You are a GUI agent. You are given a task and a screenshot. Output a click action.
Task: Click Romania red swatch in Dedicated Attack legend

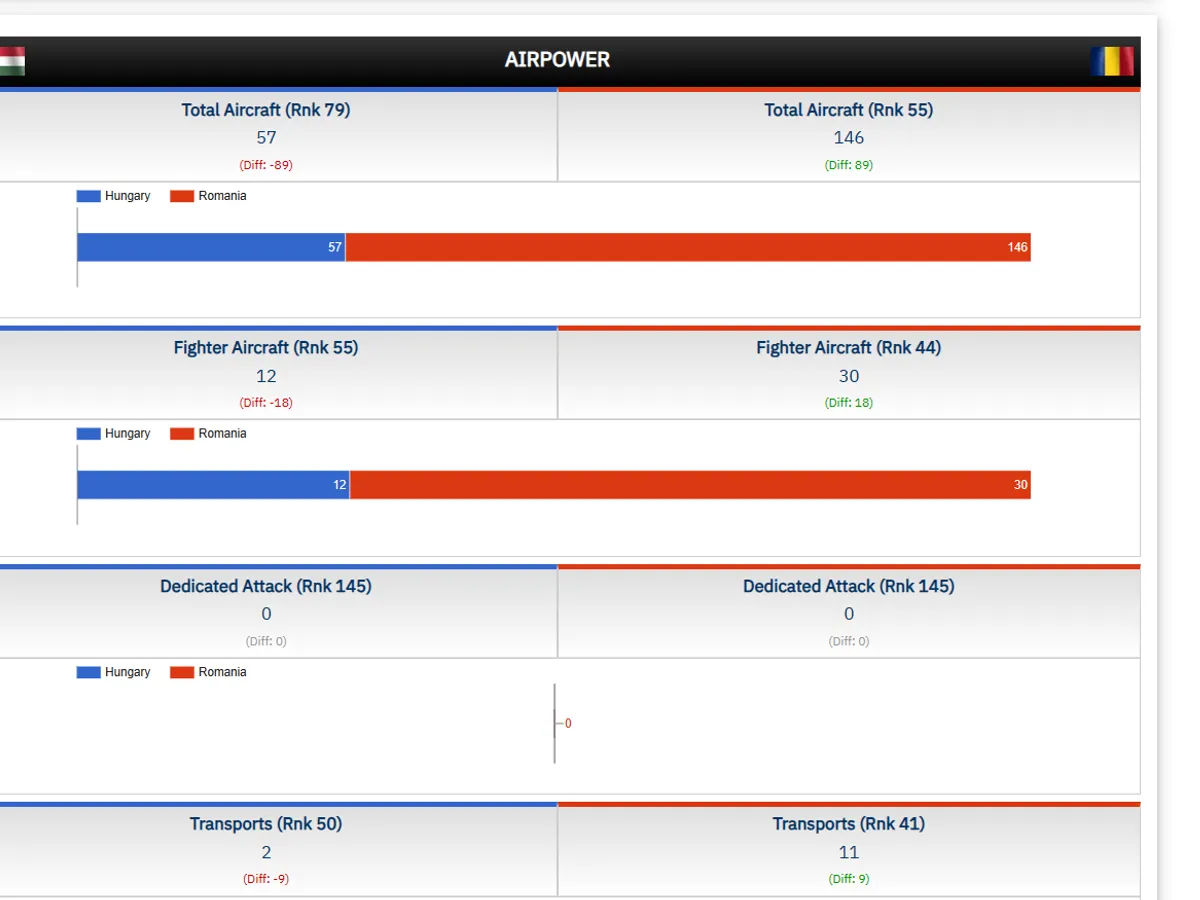coord(182,673)
